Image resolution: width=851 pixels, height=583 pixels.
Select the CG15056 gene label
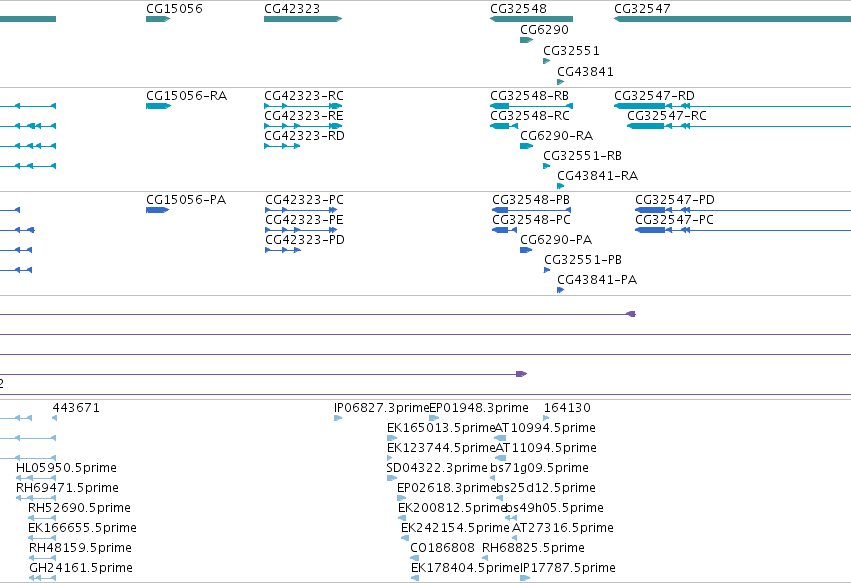tap(174, 9)
